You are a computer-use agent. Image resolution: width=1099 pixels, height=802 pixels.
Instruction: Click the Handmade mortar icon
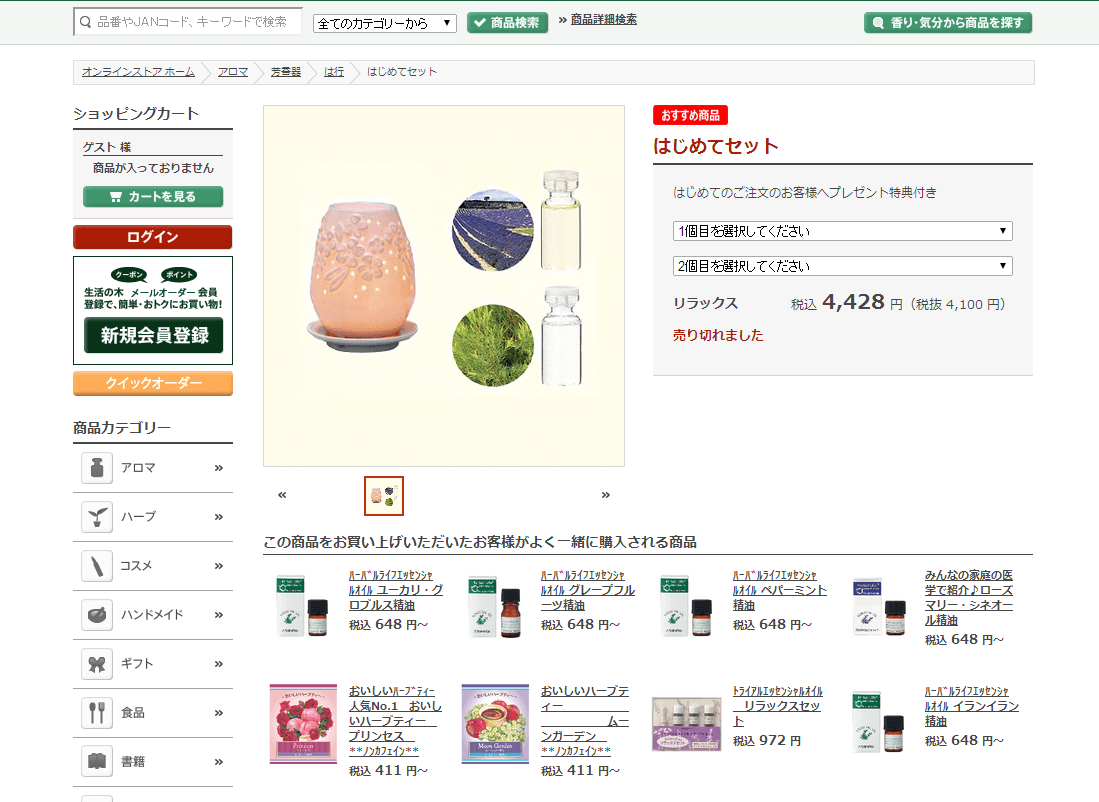click(x=97, y=615)
